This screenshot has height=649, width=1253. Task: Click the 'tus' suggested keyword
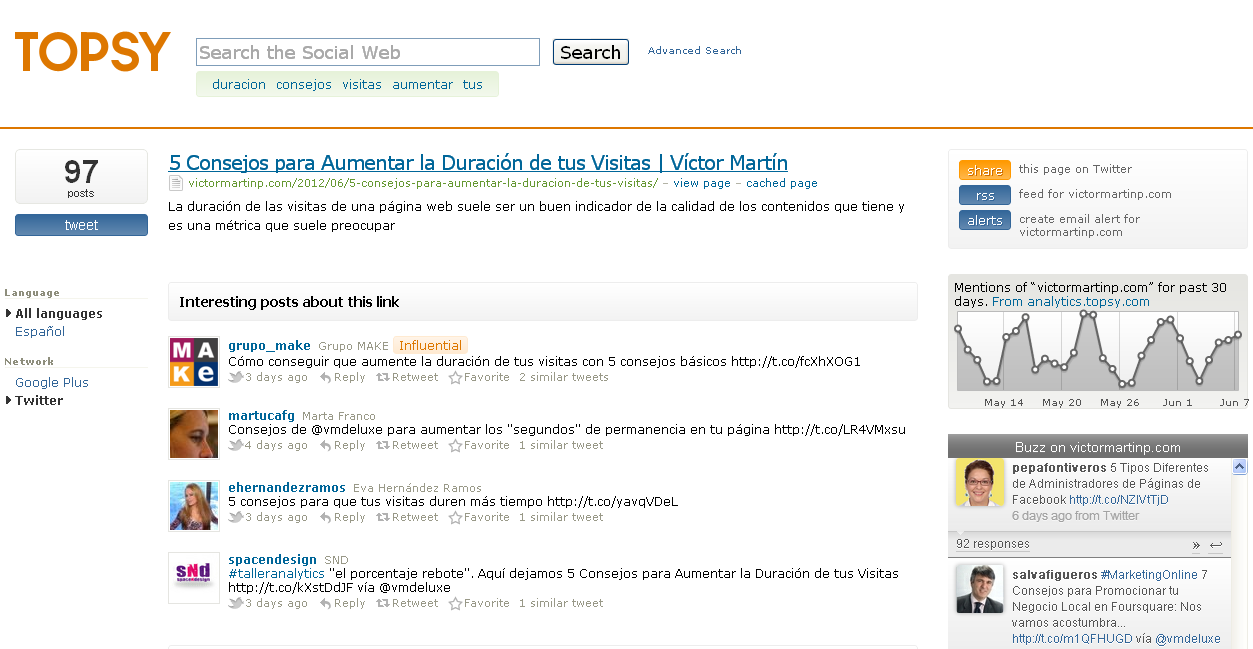(x=473, y=85)
